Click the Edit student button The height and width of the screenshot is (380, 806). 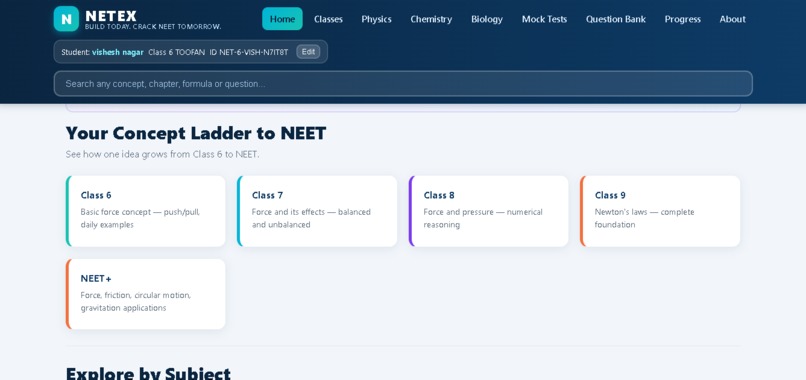pos(308,52)
